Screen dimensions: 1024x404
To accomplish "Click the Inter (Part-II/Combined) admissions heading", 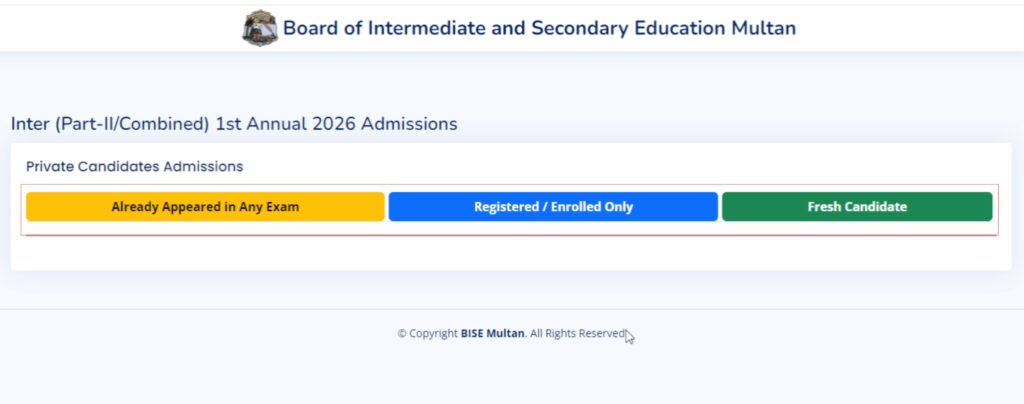I will (234, 124).
